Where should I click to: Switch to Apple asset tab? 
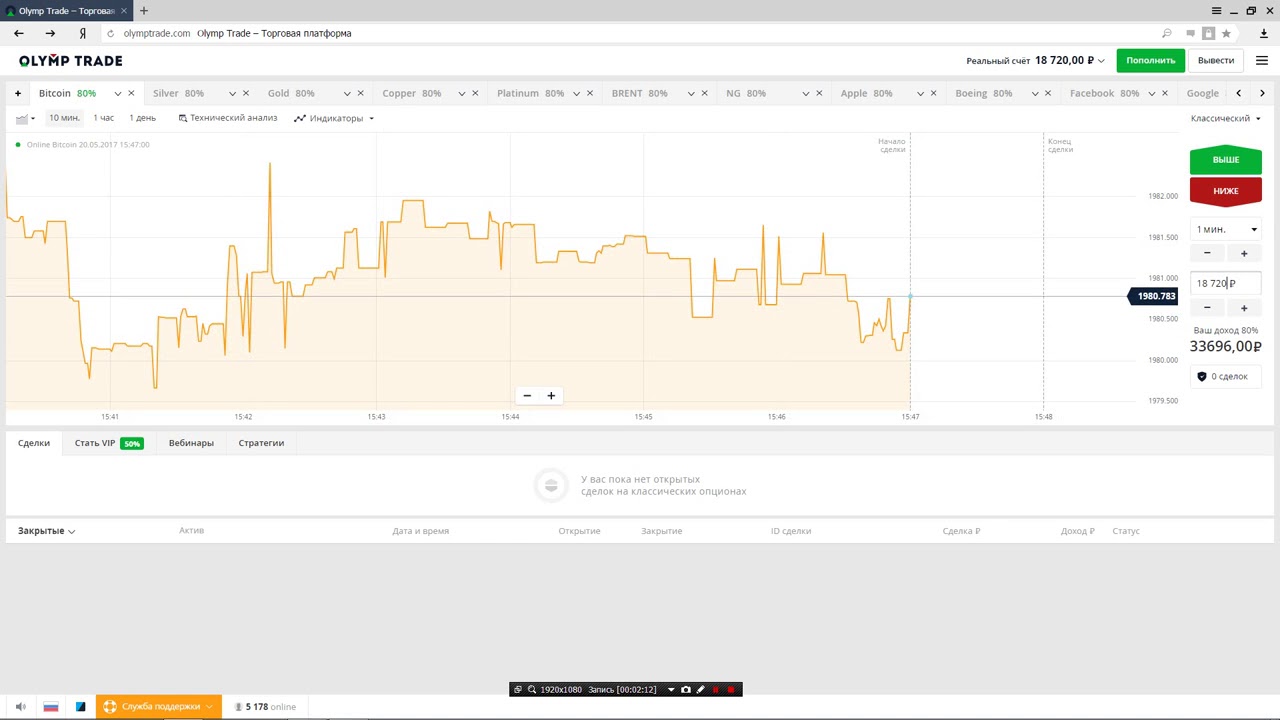pyautogui.click(x=866, y=93)
